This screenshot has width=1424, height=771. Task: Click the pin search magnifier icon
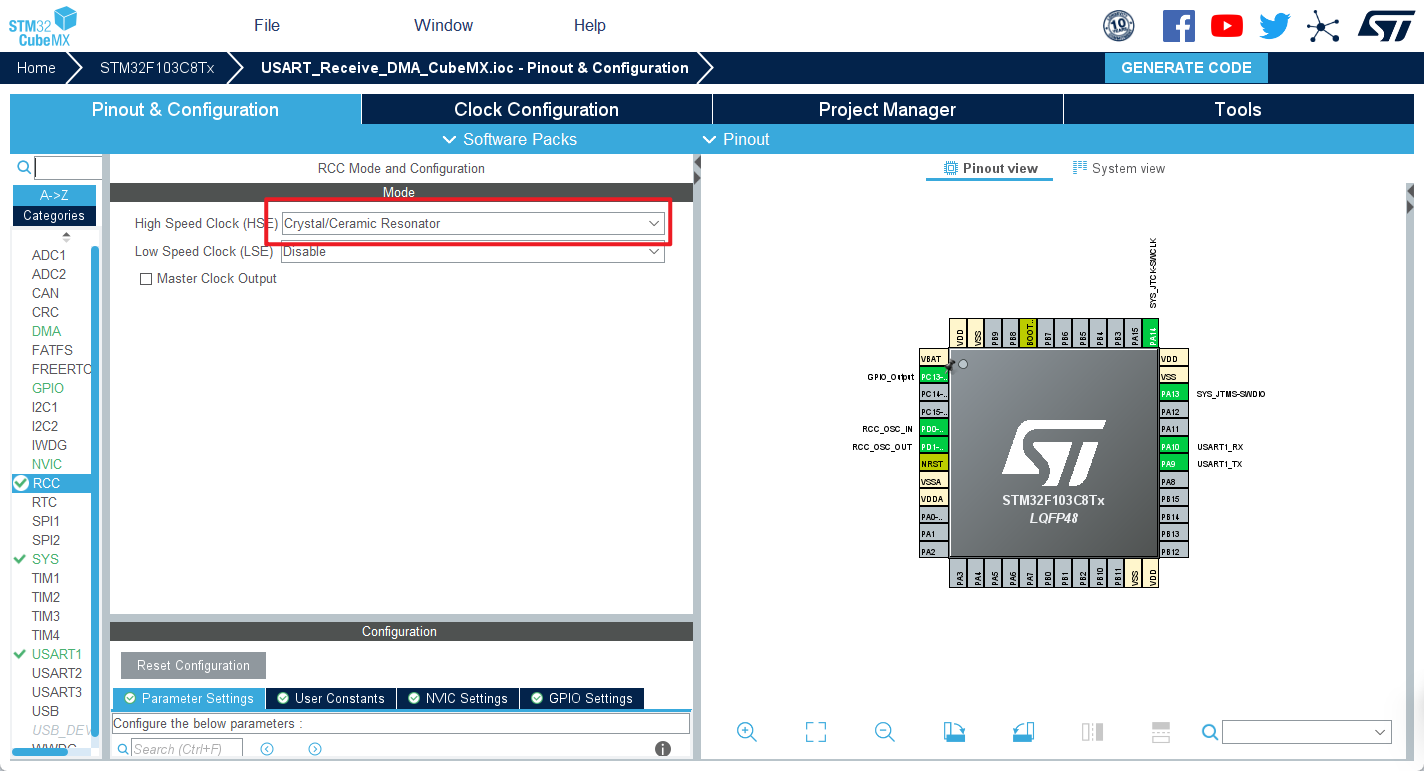click(1210, 732)
